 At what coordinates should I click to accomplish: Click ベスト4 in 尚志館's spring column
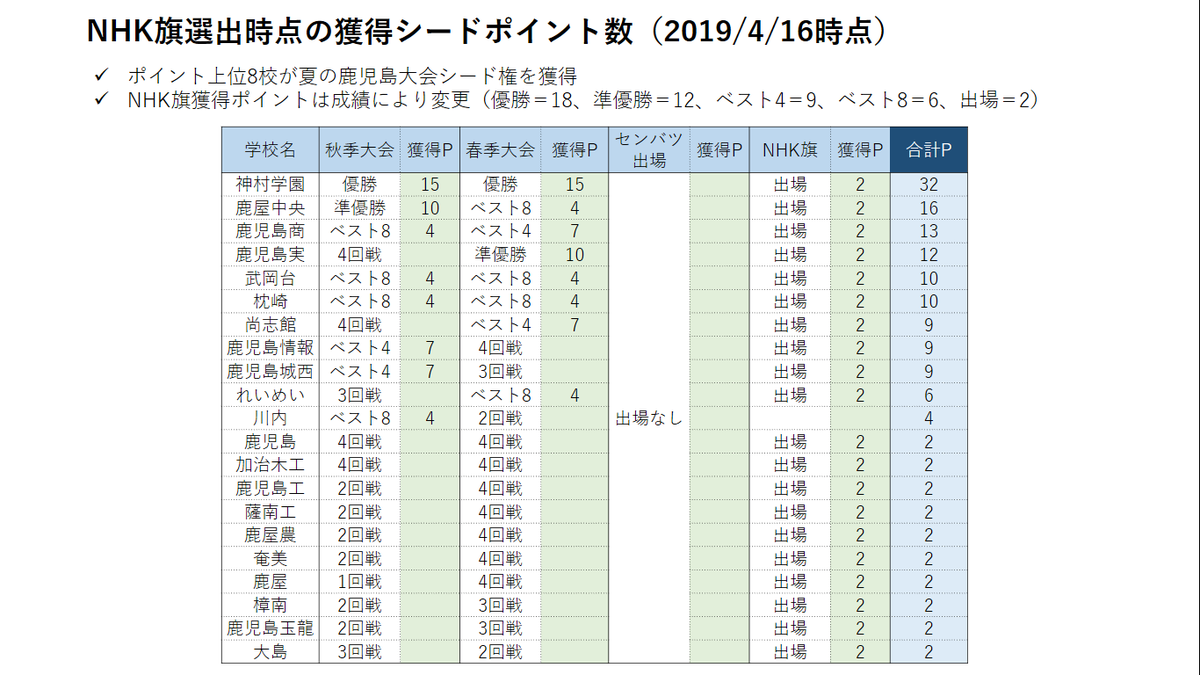point(500,324)
